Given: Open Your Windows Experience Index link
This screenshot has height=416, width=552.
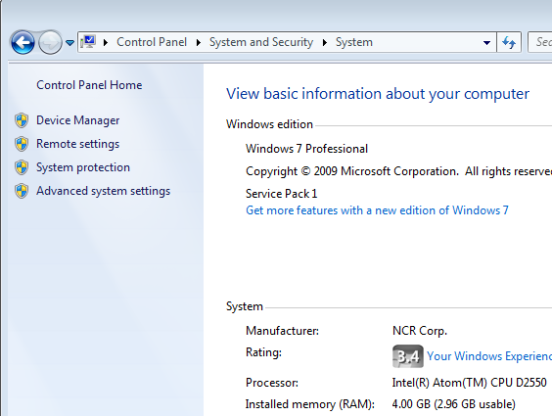Looking at the screenshot, I should pyautogui.click(x=489, y=356).
